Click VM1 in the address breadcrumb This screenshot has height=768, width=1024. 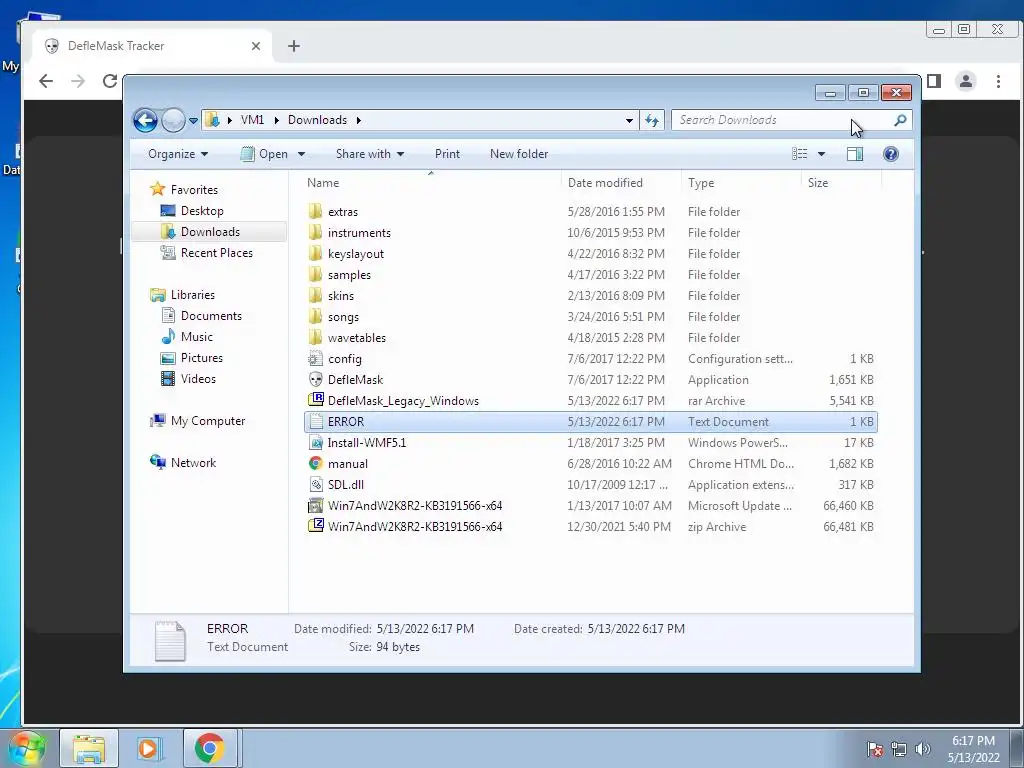[252, 120]
